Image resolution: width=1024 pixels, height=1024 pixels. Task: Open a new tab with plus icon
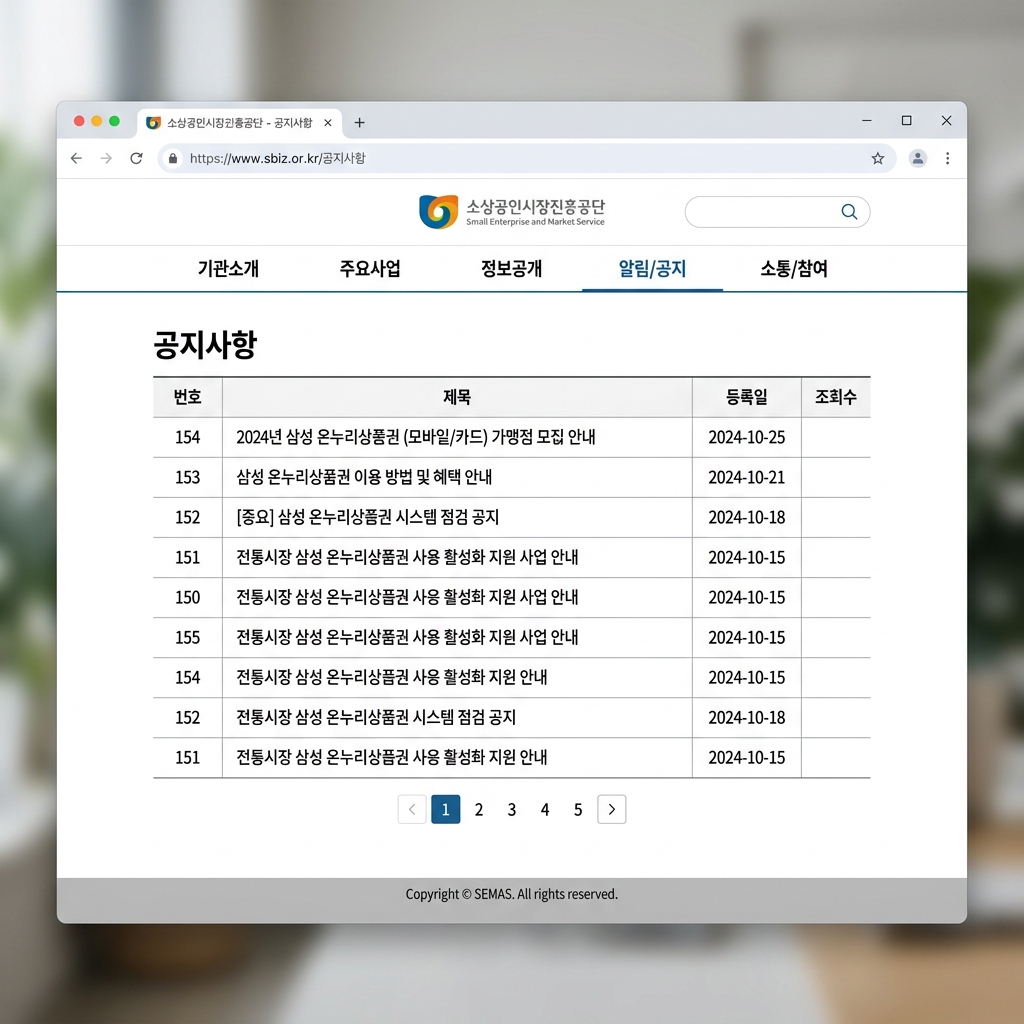tap(359, 122)
